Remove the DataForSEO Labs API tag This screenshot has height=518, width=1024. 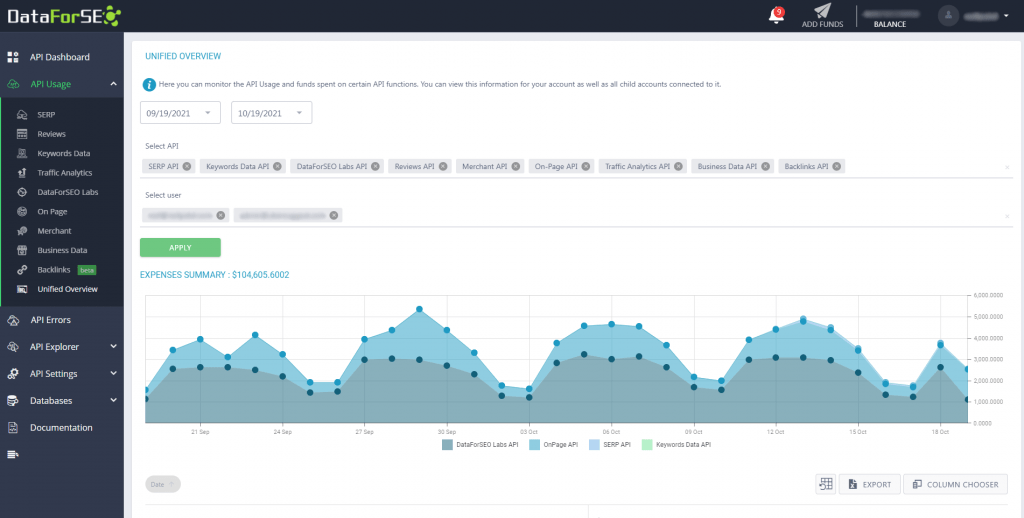click(376, 167)
